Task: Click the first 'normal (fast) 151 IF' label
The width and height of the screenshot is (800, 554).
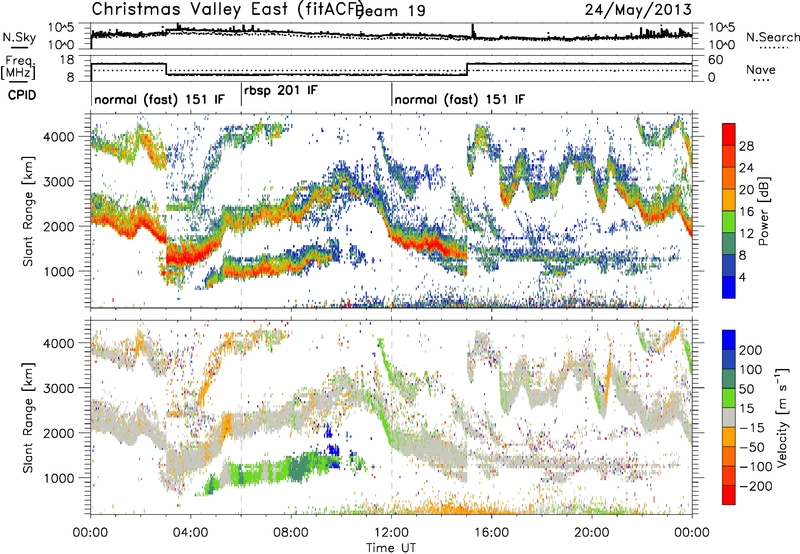Action: coord(159,99)
